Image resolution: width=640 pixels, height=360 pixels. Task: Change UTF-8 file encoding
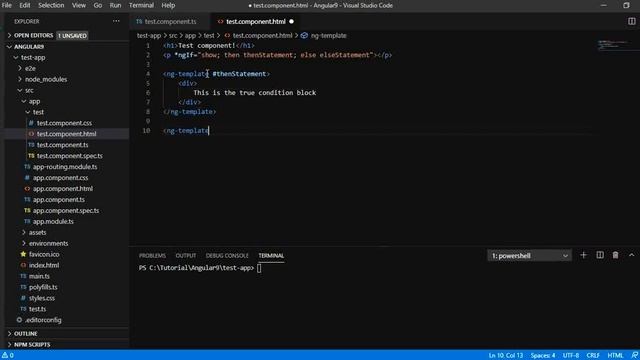click(x=571, y=355)
